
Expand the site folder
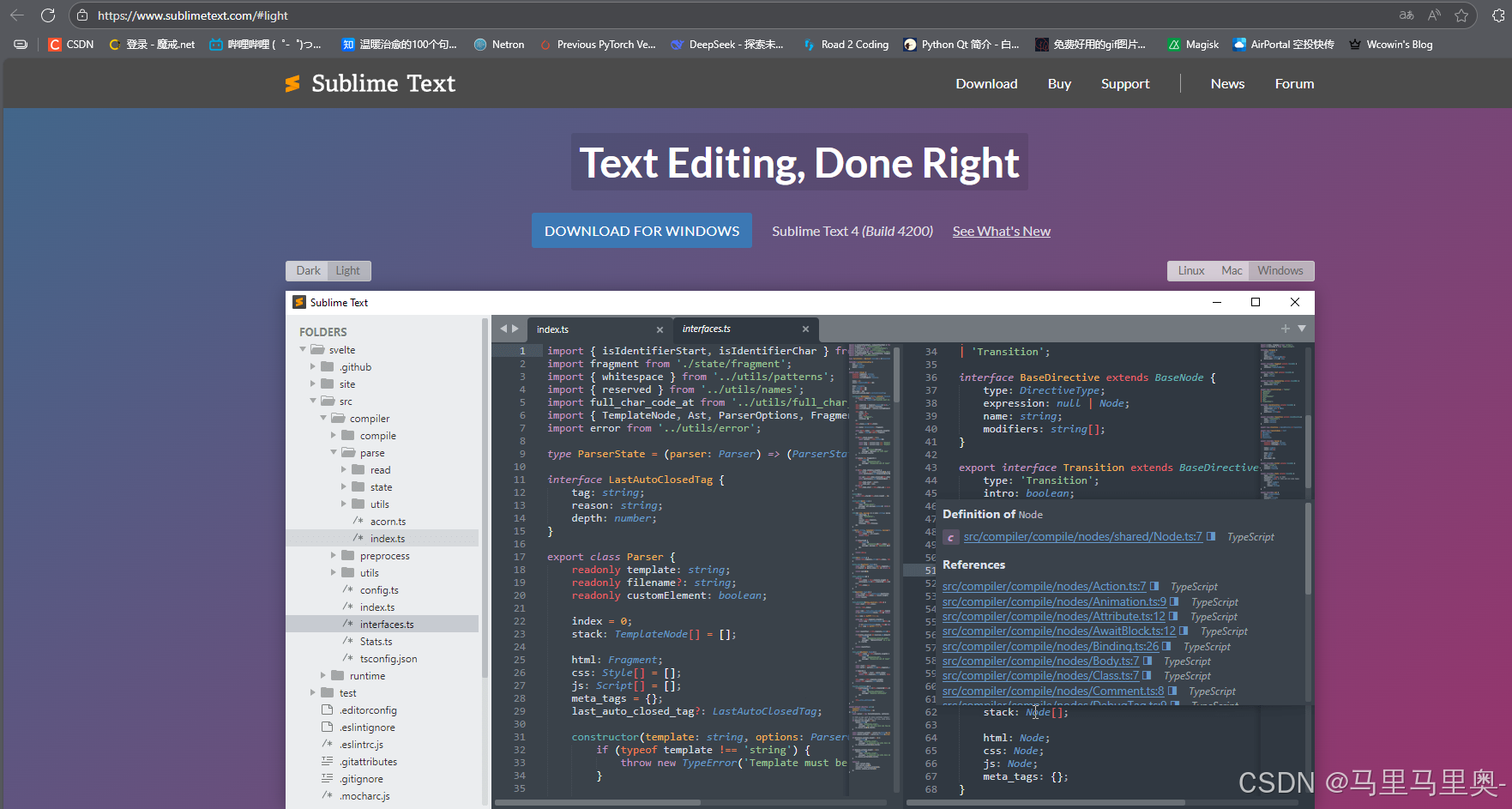[x=313, y=383]
